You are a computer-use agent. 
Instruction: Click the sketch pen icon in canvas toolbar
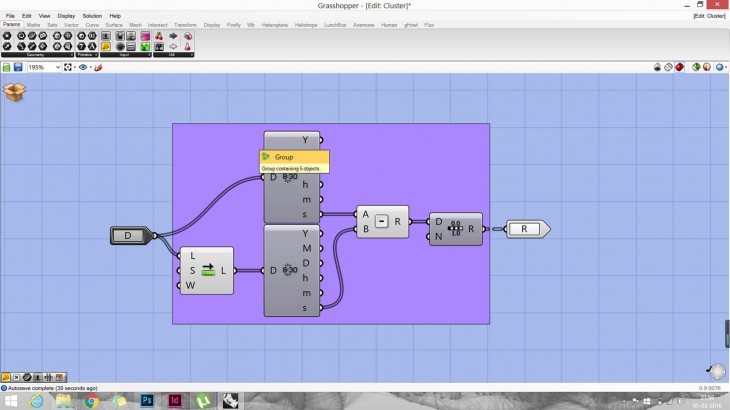98,67
